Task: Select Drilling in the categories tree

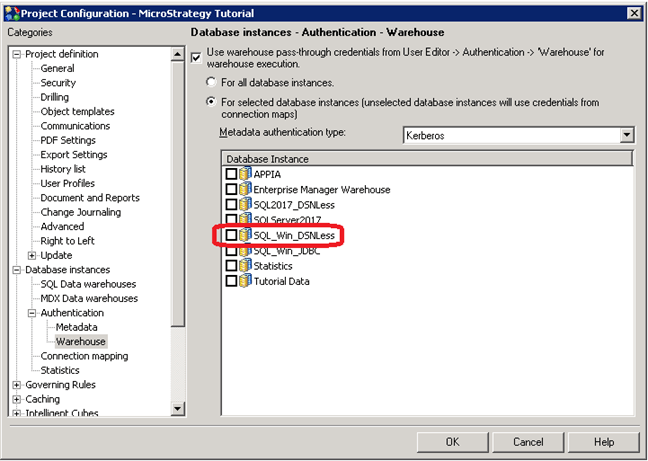Action: coord(55,97)
